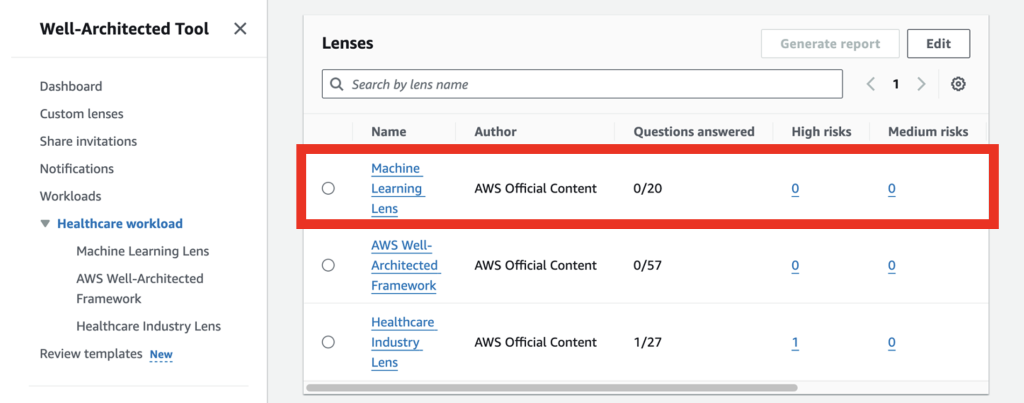
Task: Click the Edit button
Action: (x=938, y=44)
